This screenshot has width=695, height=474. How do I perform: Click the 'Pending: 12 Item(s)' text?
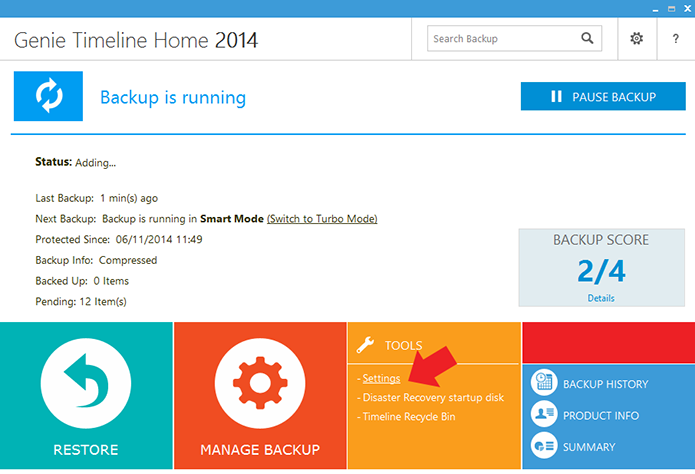point(81,302)
